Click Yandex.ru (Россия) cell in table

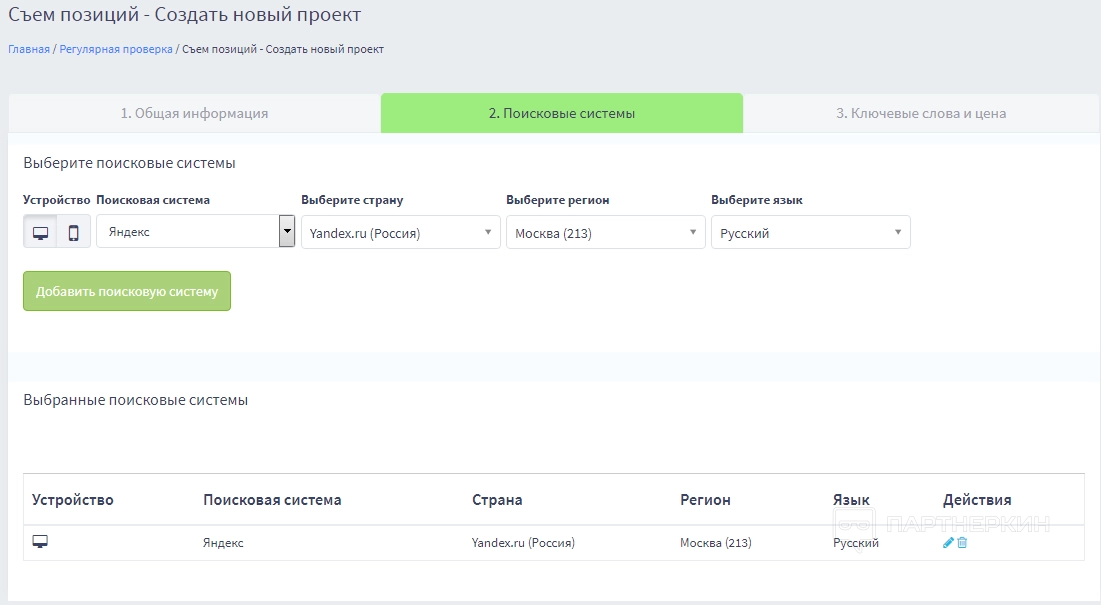pos(523,543)
